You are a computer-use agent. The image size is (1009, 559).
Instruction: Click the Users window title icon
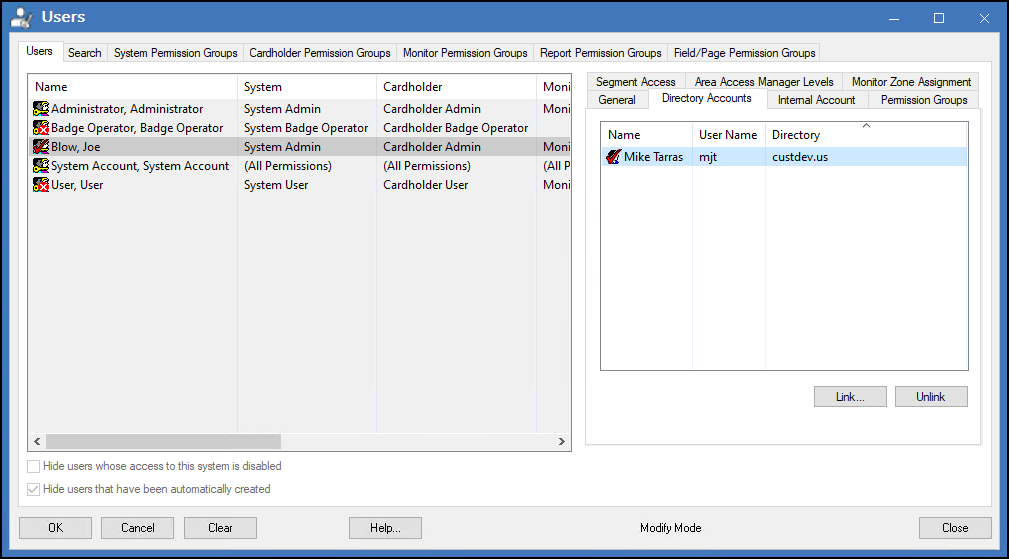tap(22, 17)
